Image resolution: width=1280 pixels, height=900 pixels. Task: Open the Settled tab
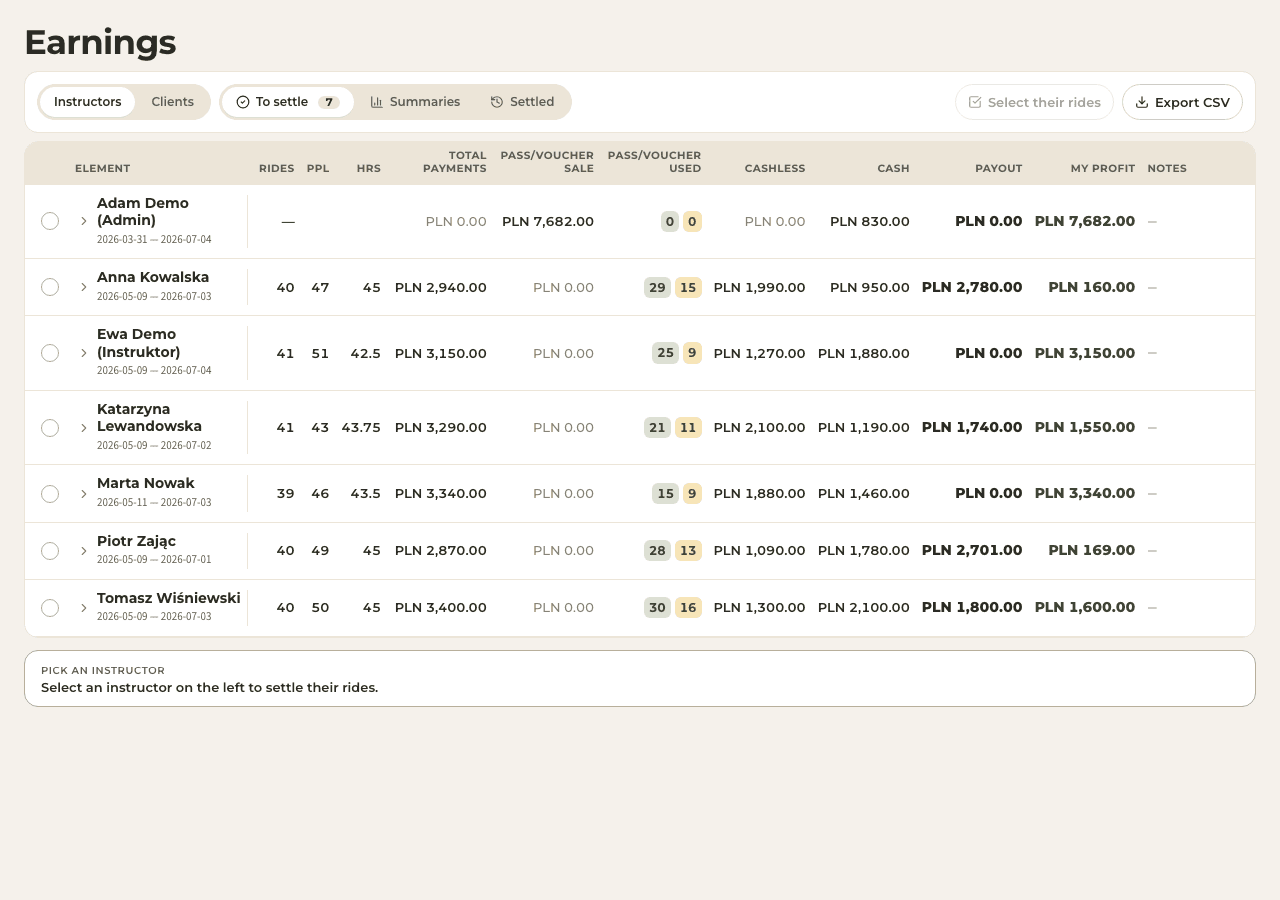tap(522, 102)
